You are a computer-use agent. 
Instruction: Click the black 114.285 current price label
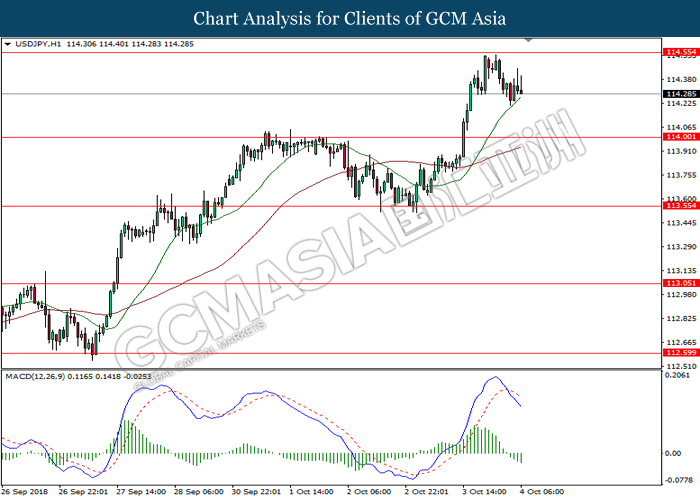coord(681,94)
